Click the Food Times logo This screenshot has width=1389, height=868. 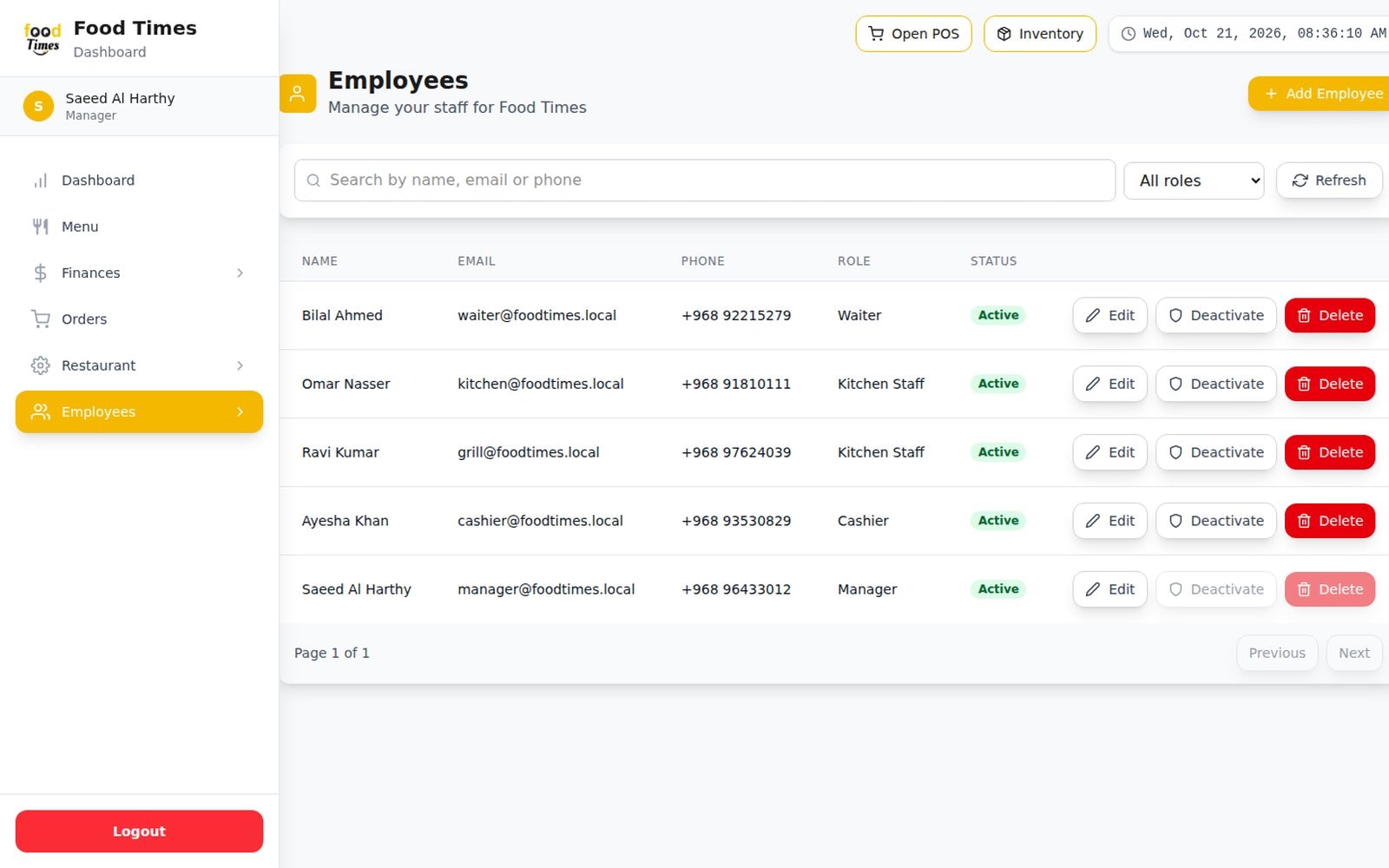43,39
